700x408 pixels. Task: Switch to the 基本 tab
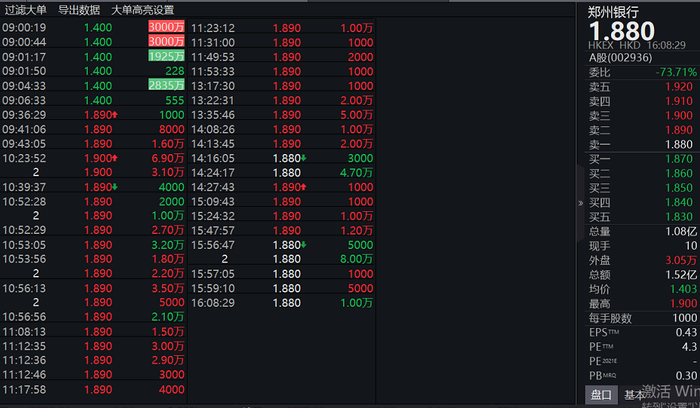(x=634, y=394)
